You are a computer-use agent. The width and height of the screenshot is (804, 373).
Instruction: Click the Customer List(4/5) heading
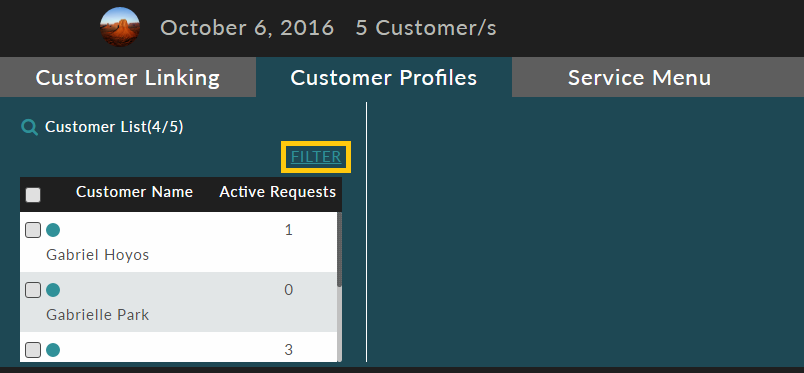click(x=114, y=127)
